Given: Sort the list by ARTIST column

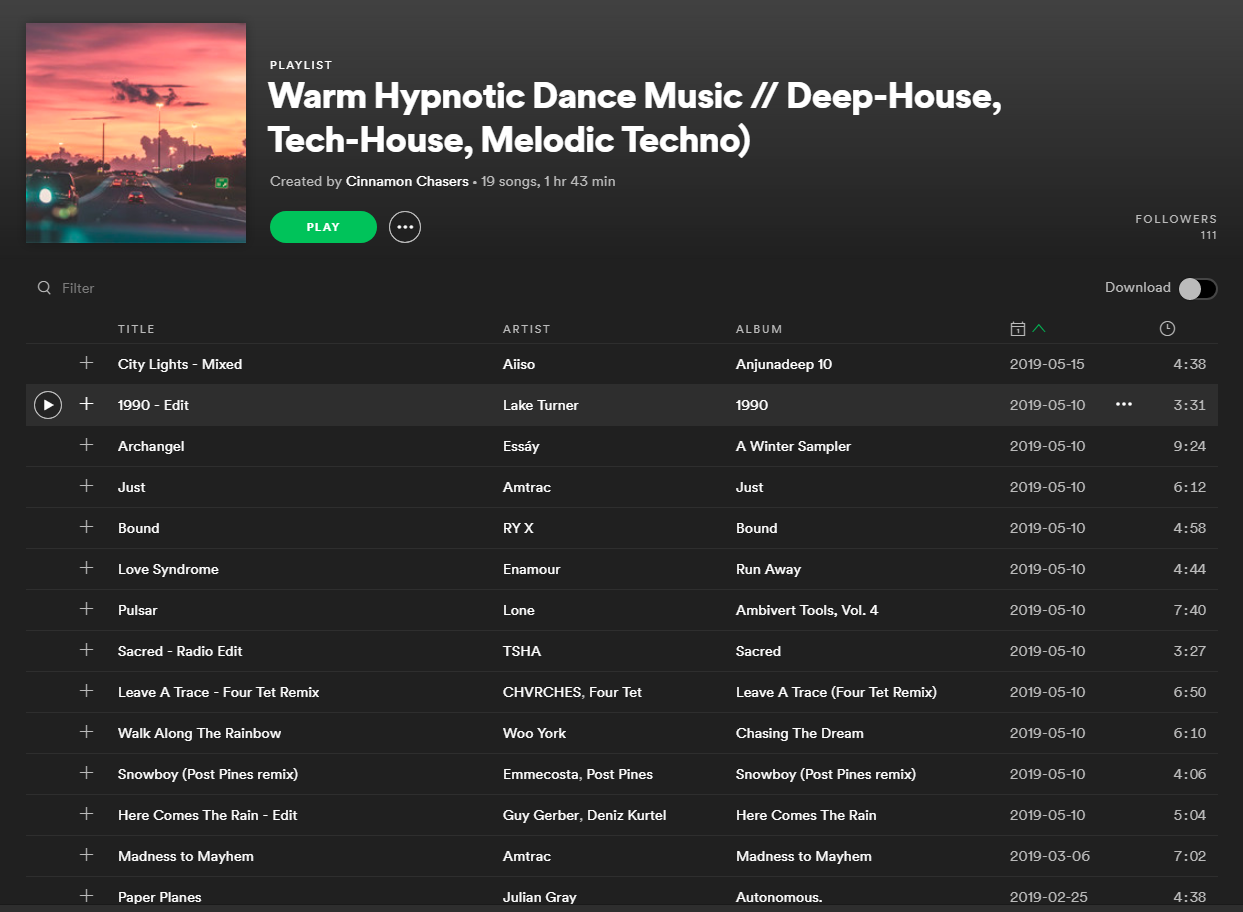Looking at the screenshot, I should coord(526,328).
